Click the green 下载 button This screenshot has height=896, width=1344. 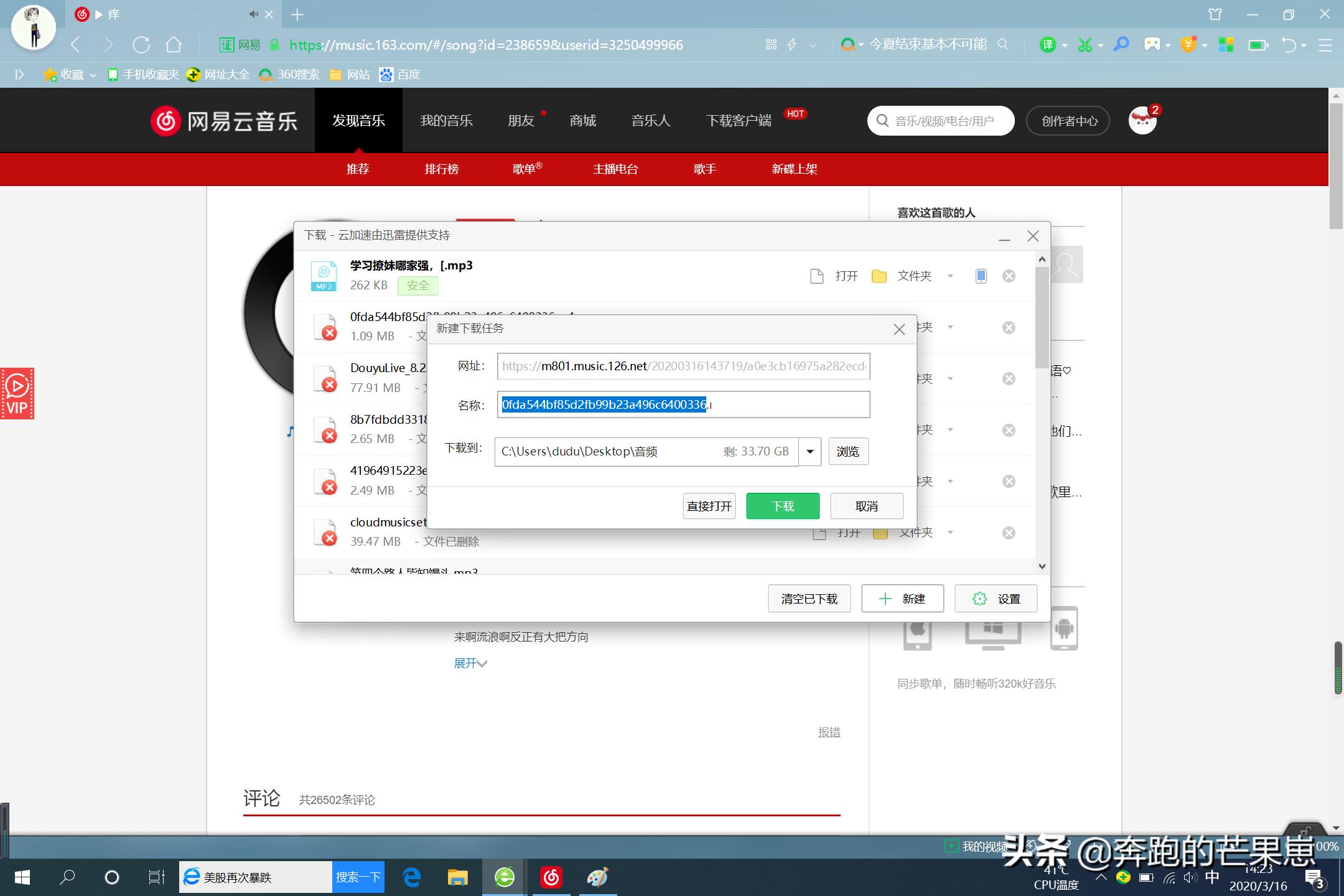tap(782, 506)
